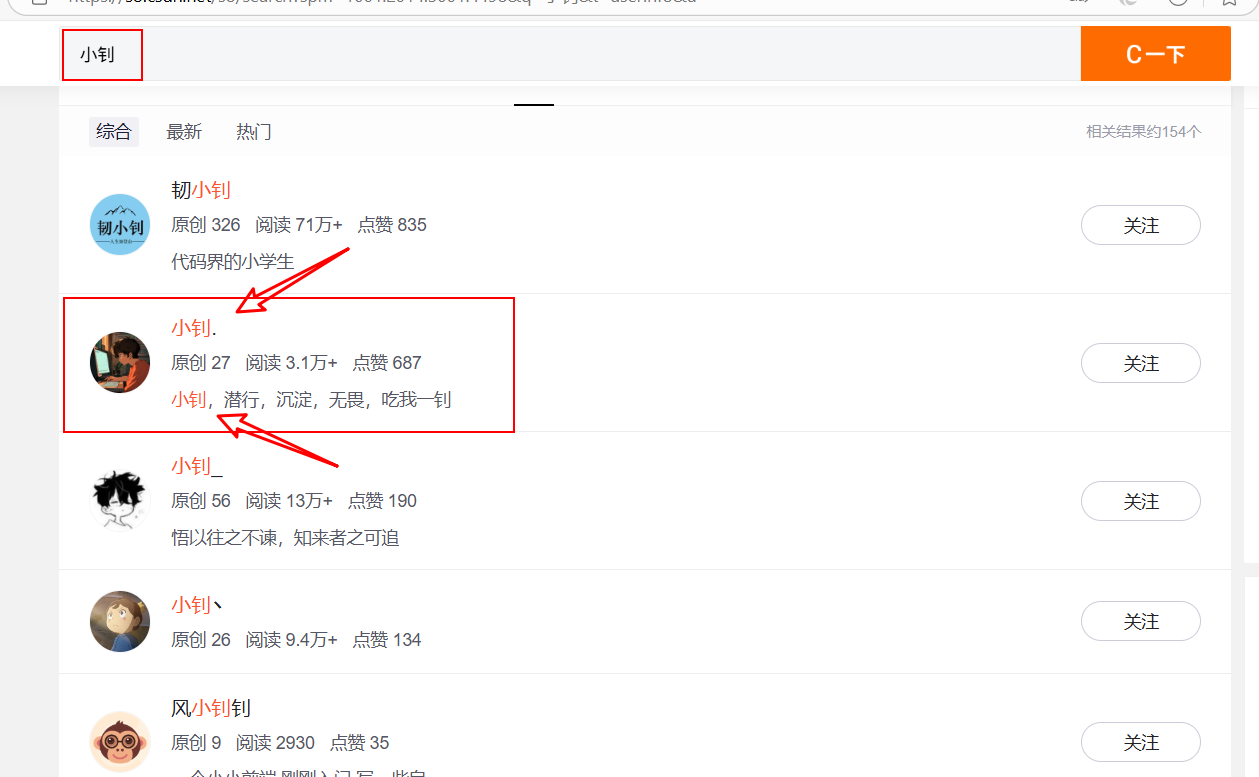
Task: Click stats line 原创 56 阅读 13万+
Action: tap(294, 501)
